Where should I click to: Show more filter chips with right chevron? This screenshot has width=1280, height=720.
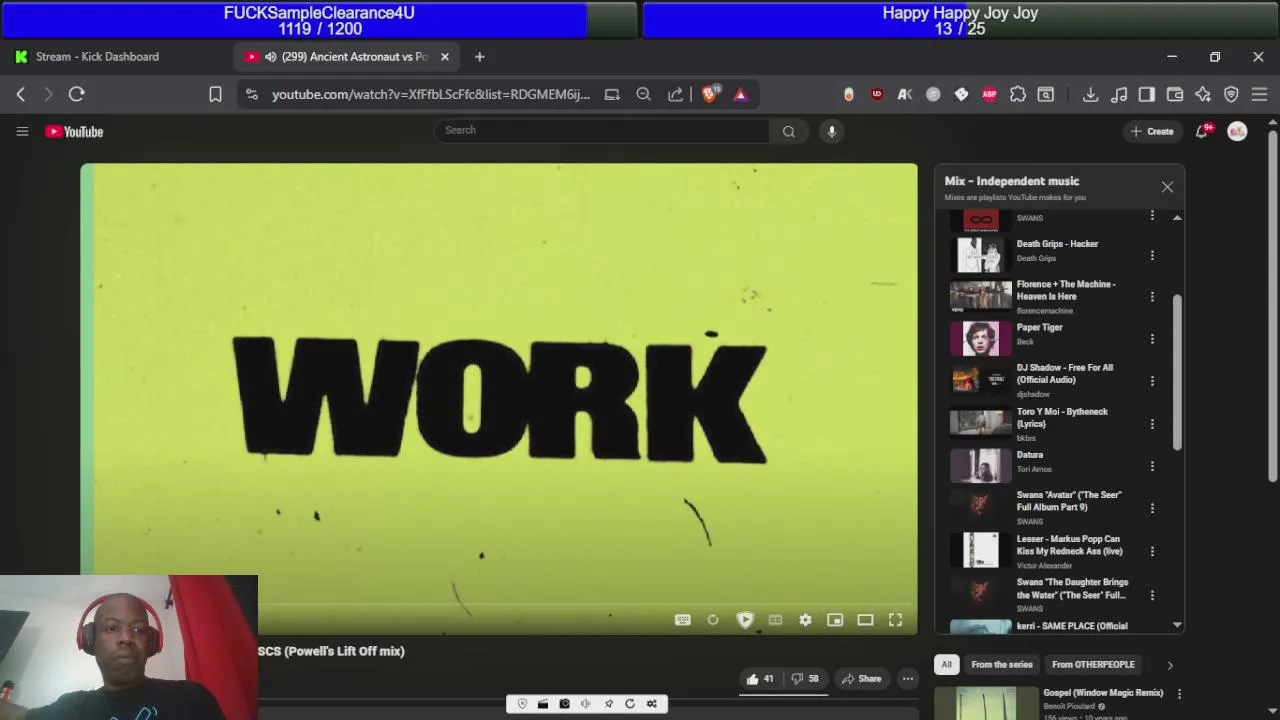click(1169, 665)
